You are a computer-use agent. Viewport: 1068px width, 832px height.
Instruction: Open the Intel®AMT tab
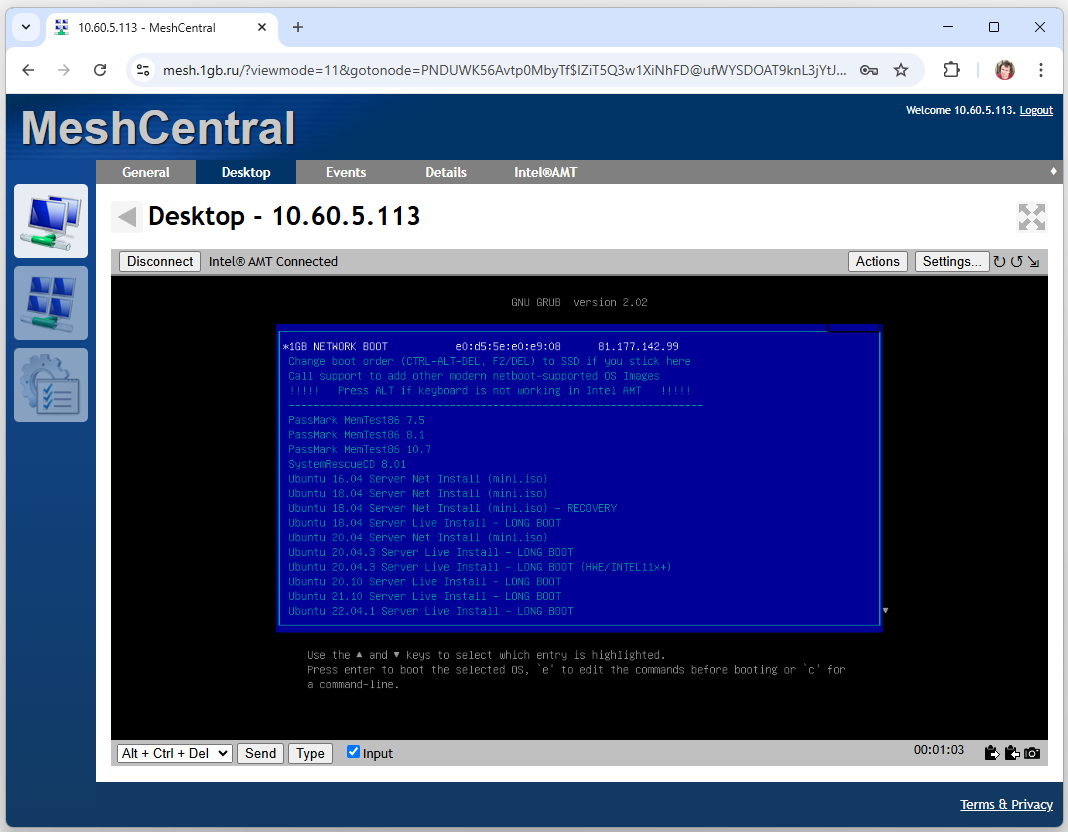coord(545,172)
